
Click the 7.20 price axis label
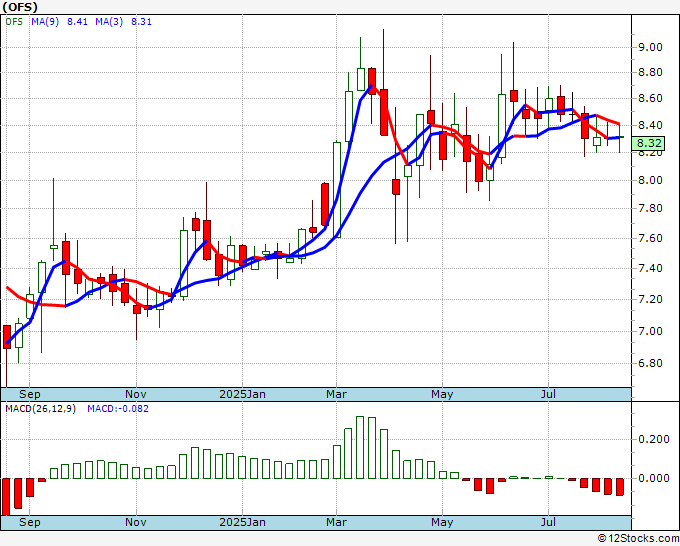651,299
